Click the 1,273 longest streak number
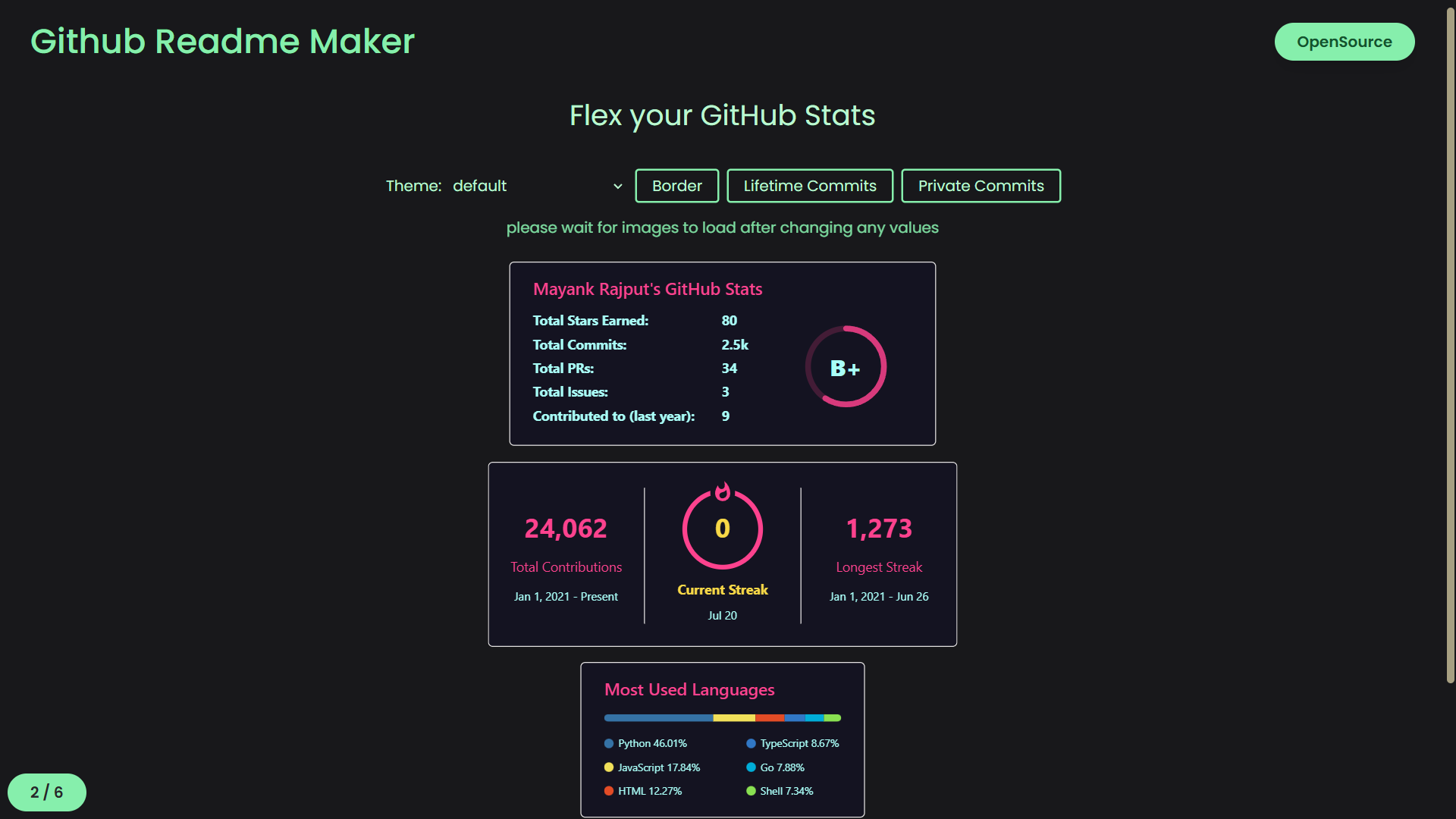The height and width of the screenshot is (819, 1456). click(x=879, y=529)
